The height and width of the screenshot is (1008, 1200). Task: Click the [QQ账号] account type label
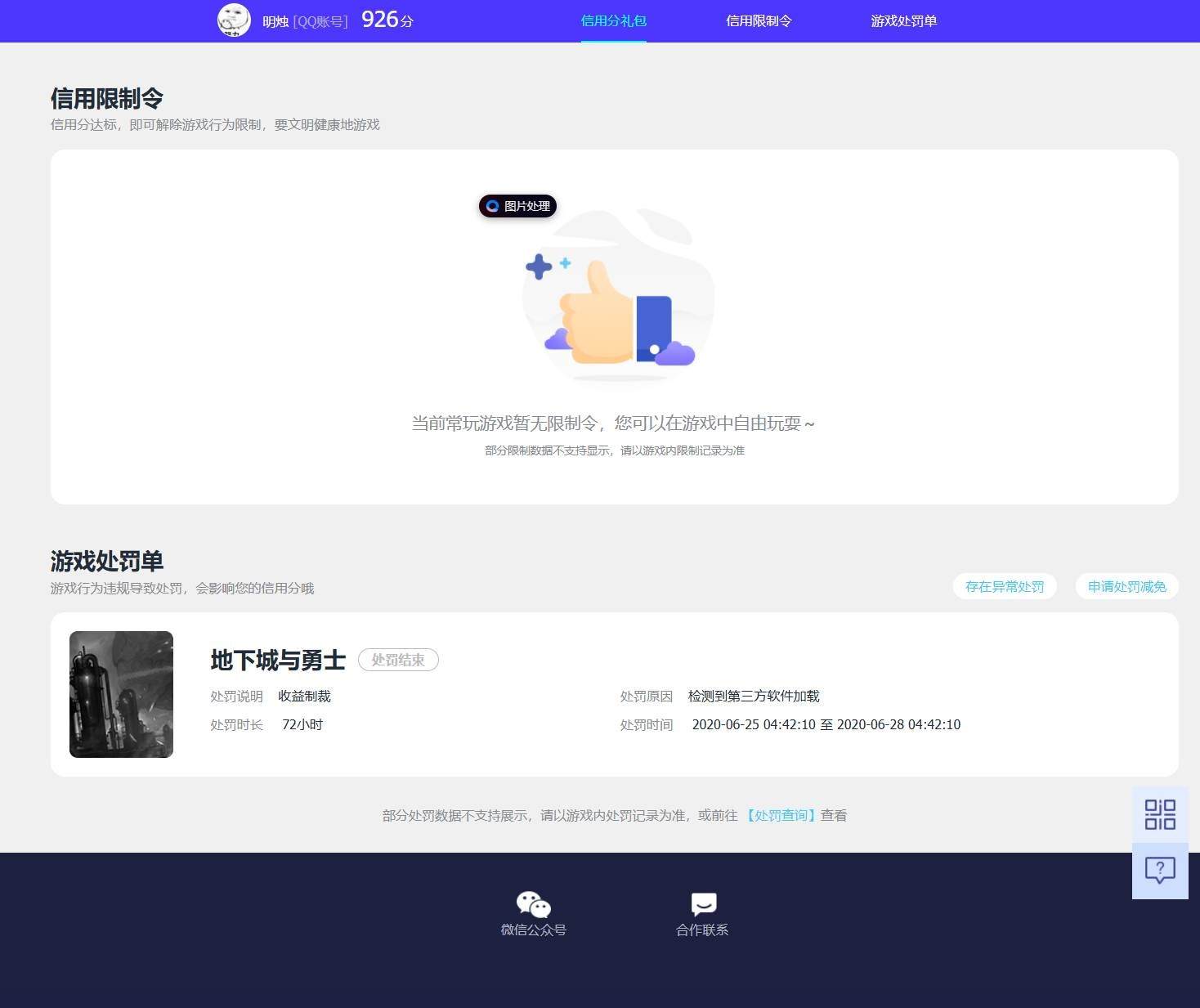click(320, 22)
